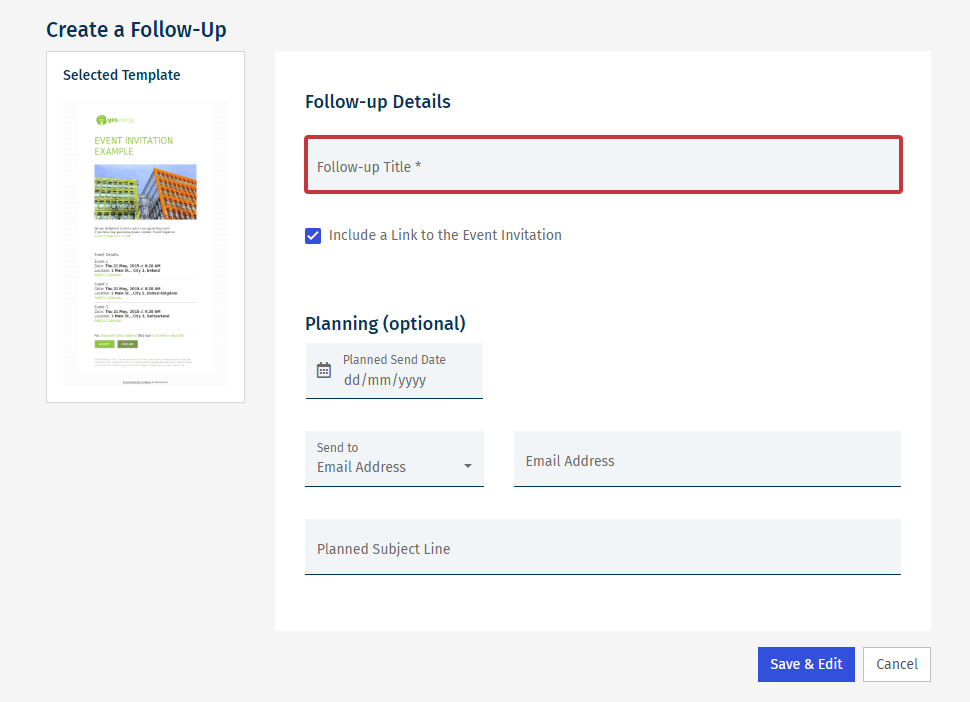
Task: Click green Accept button in template preview
Action: click(x=104, y=344)
